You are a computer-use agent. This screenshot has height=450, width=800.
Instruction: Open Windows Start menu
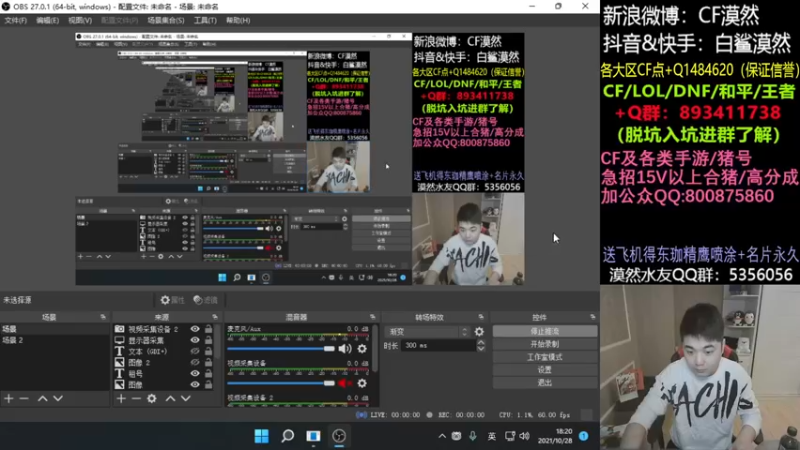point(262,436)
